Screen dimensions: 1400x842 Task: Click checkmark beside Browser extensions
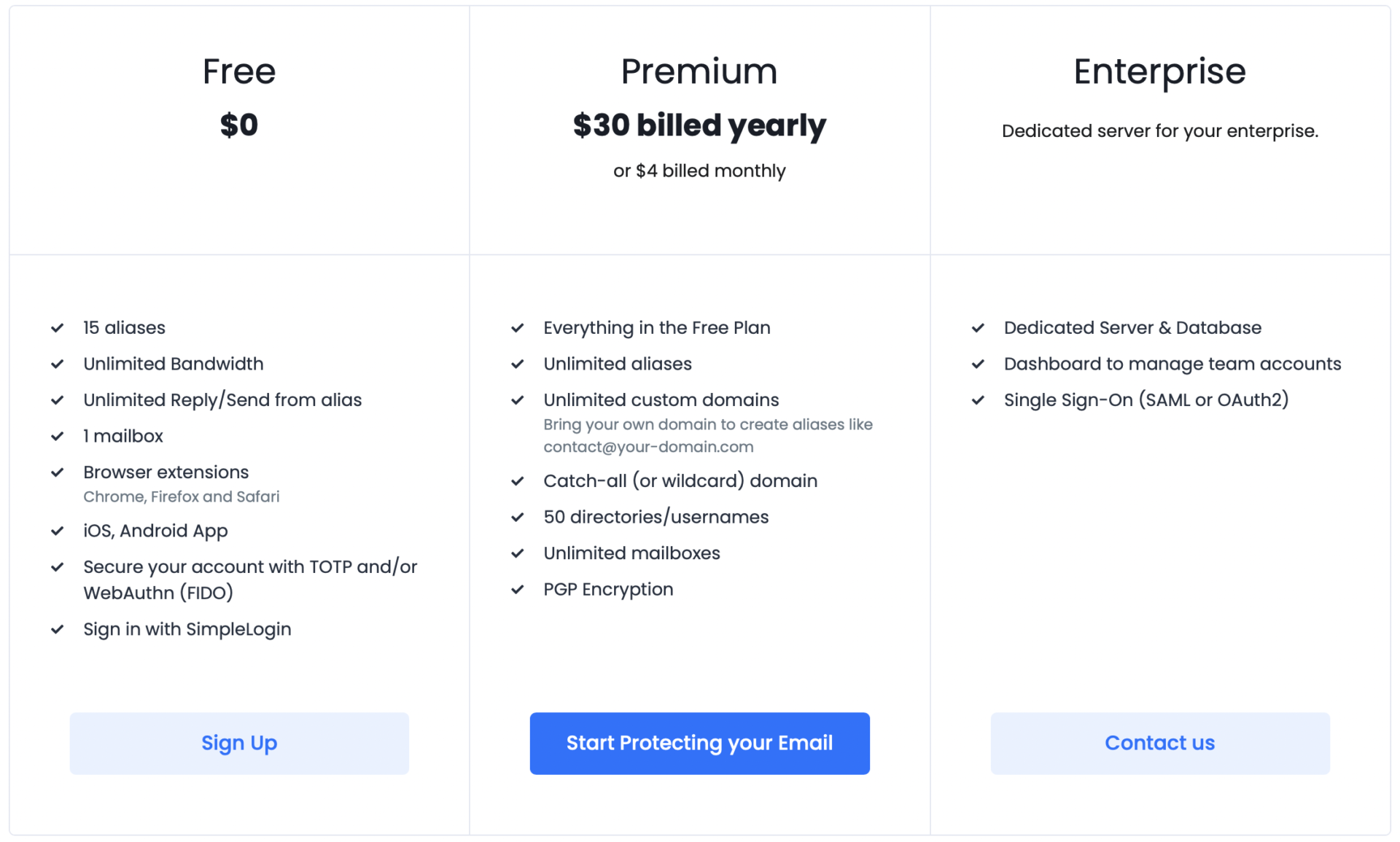pos(58,472)
